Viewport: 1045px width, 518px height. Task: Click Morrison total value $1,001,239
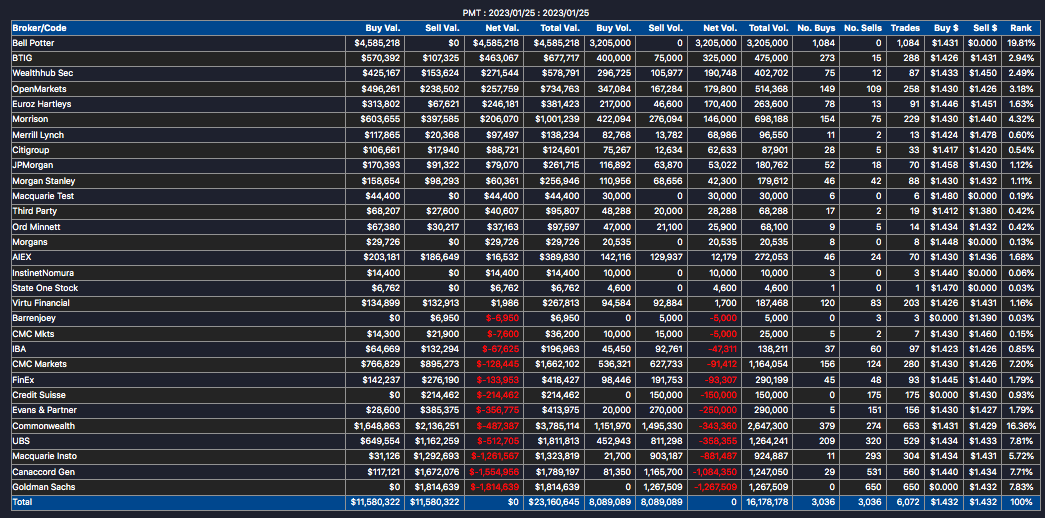(558, 119)
